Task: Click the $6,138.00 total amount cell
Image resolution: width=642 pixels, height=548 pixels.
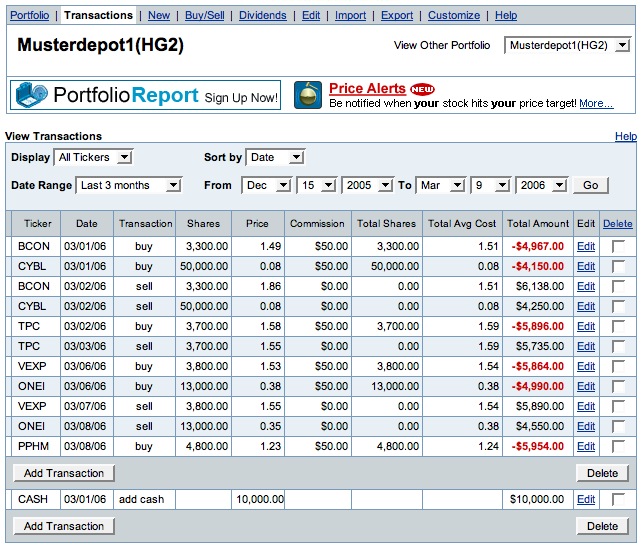Action: pos(540,286)
